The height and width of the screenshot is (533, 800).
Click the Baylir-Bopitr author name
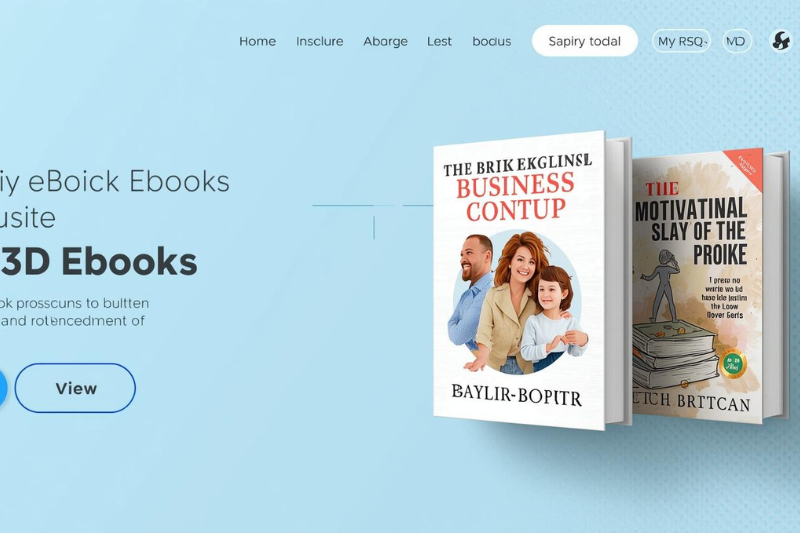516,394
